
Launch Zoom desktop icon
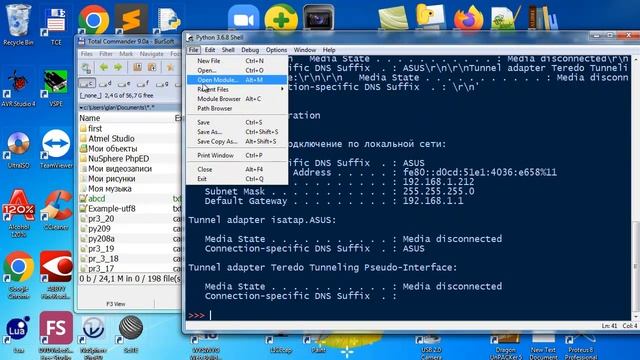(x=243, y=19)
